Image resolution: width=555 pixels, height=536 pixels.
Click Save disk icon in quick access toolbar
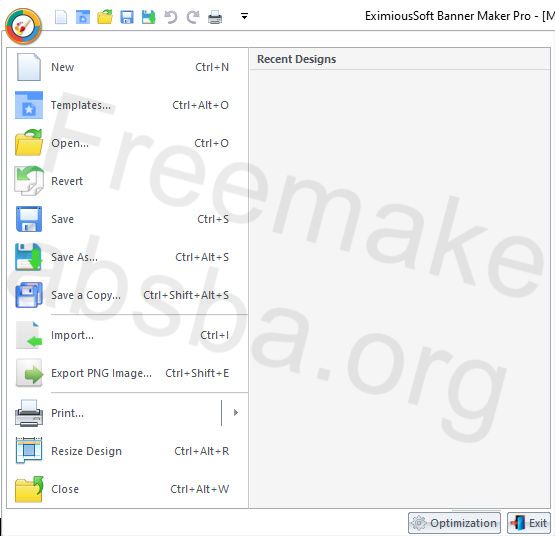[127, 17]
